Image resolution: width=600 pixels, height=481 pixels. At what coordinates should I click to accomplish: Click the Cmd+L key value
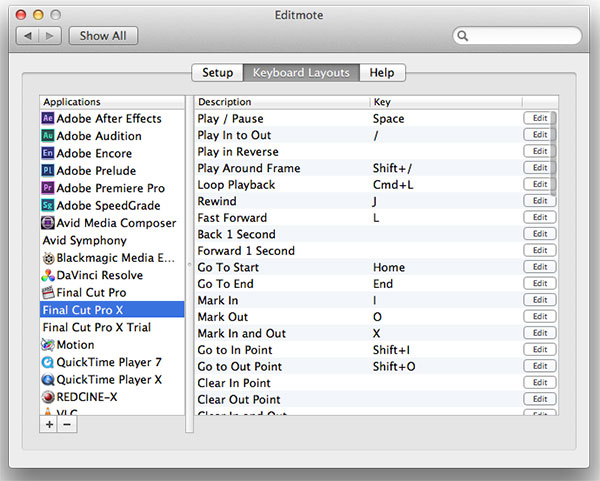393,185
